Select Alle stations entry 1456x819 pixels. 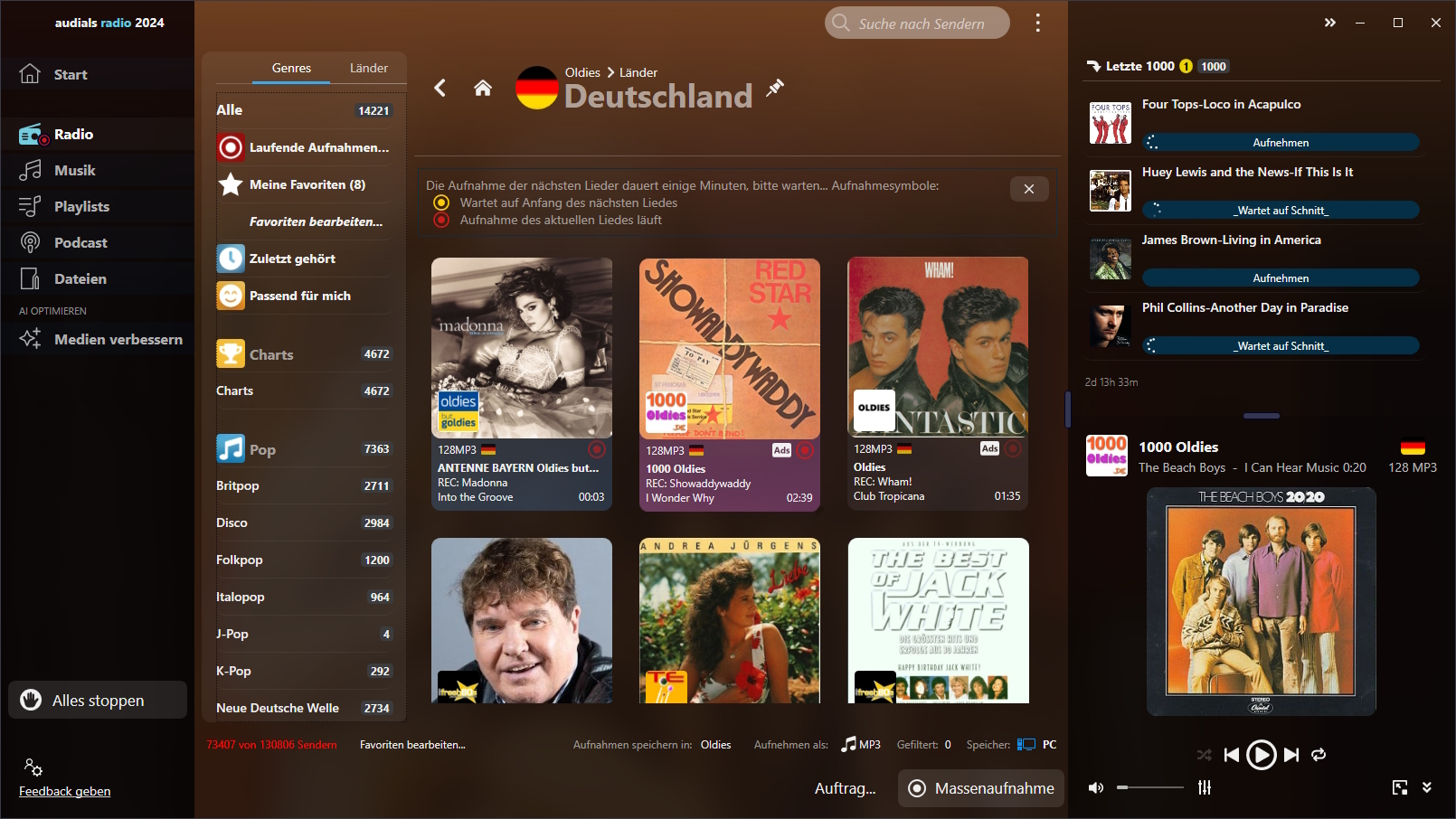(x=304, y=110)
